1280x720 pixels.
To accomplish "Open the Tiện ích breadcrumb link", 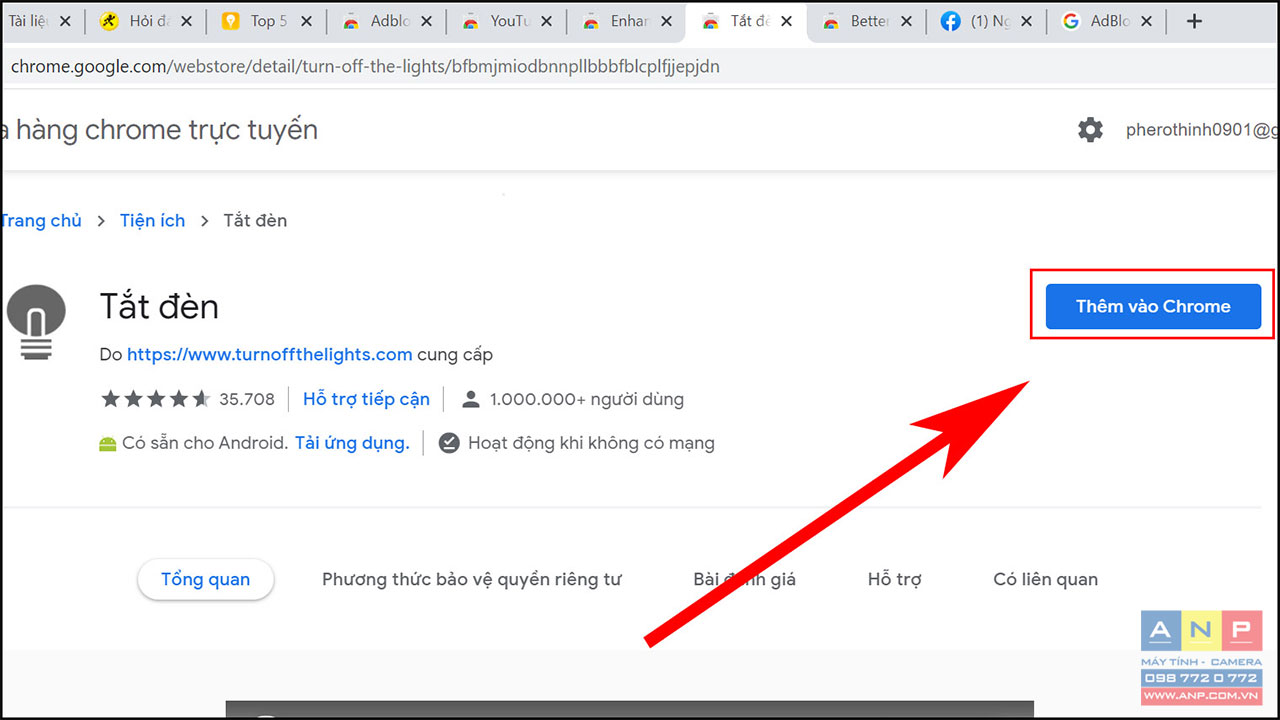I will click(152, 221).
